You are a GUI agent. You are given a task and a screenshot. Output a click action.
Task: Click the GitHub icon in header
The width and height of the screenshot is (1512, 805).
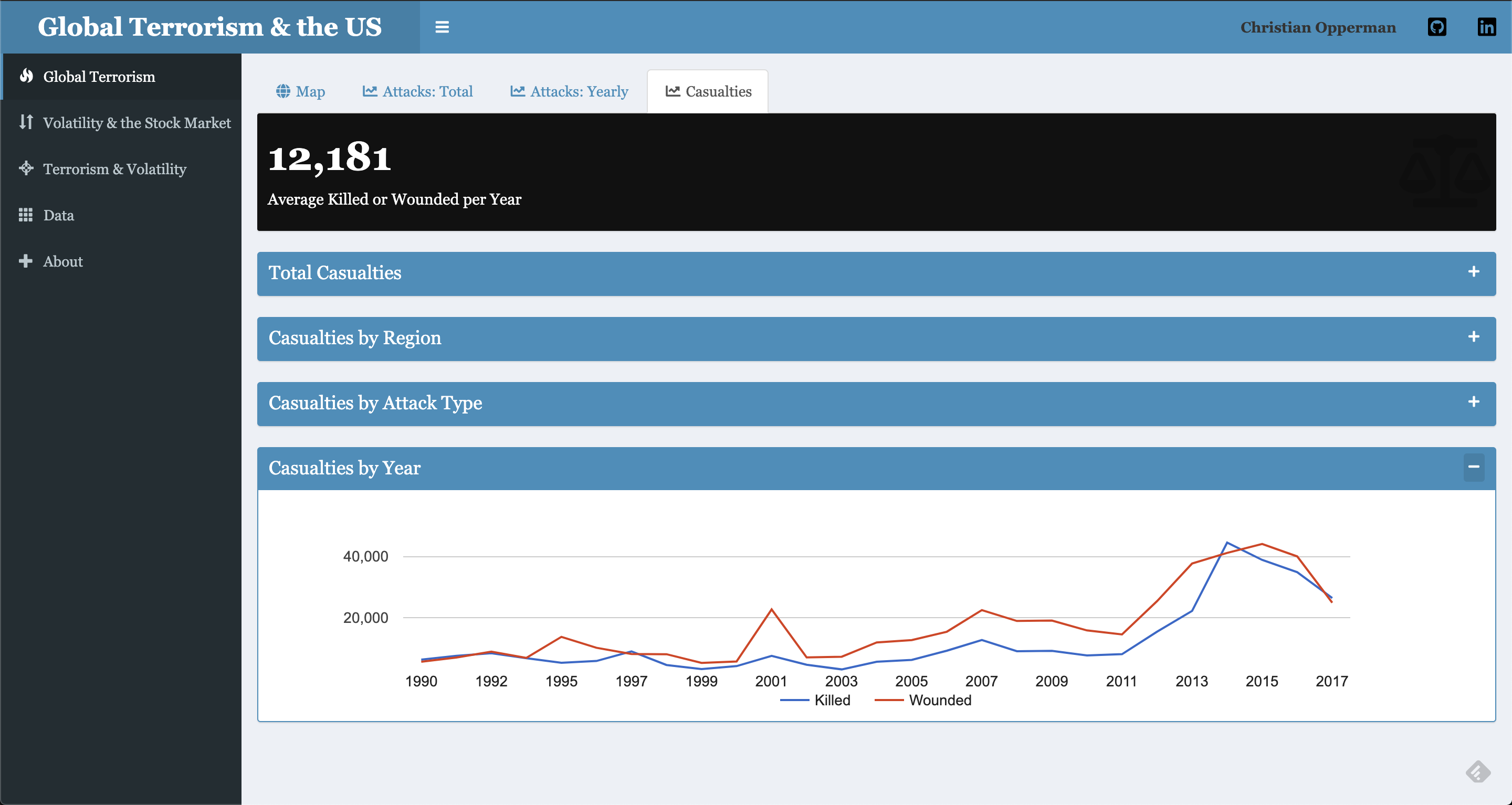tap(1437, 27)
